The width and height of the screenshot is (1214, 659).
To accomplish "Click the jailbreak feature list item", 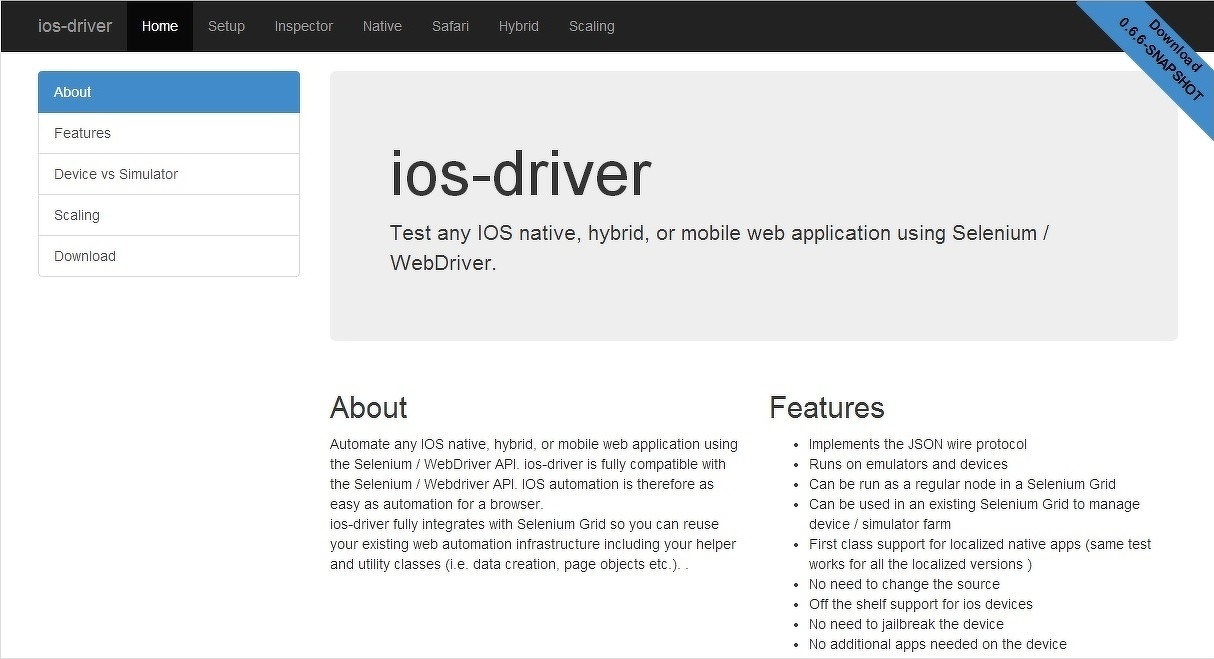I will click(x=905, y=623).
